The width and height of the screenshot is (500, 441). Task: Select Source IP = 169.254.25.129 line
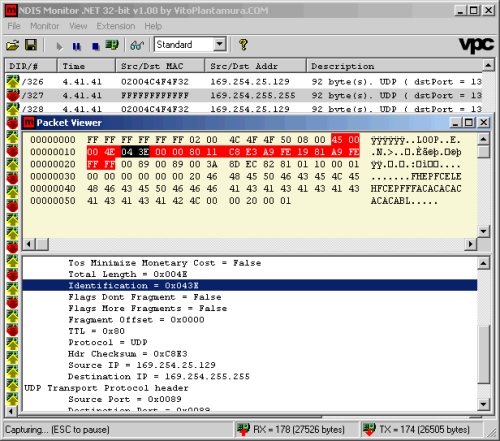(x=142, y=365)
